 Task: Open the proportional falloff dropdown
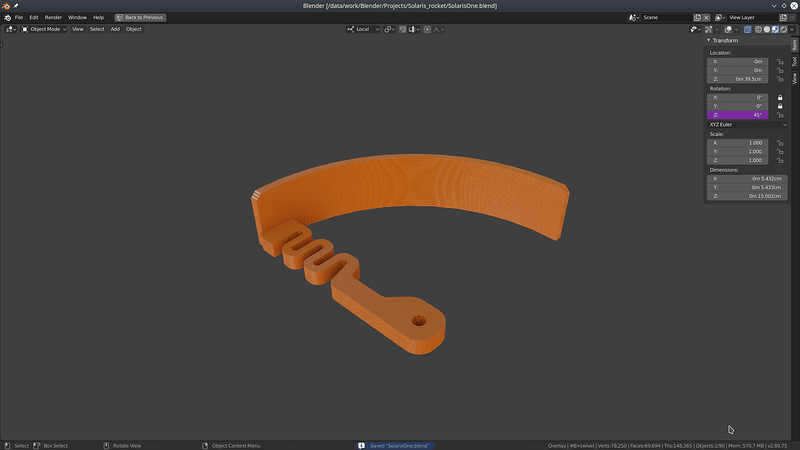pos(439,30)
